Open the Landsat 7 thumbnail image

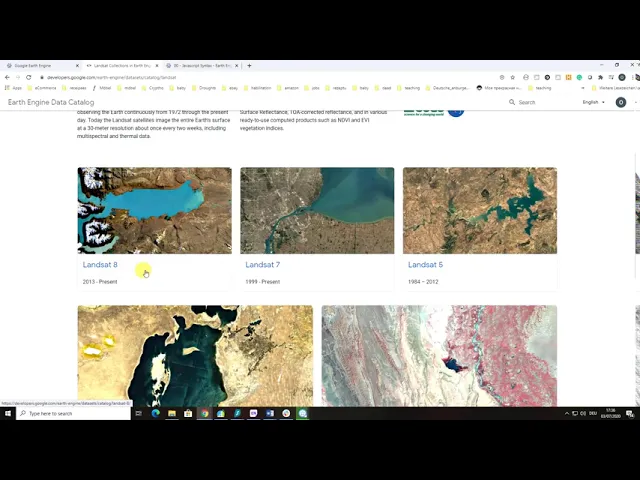coord(317,211)
